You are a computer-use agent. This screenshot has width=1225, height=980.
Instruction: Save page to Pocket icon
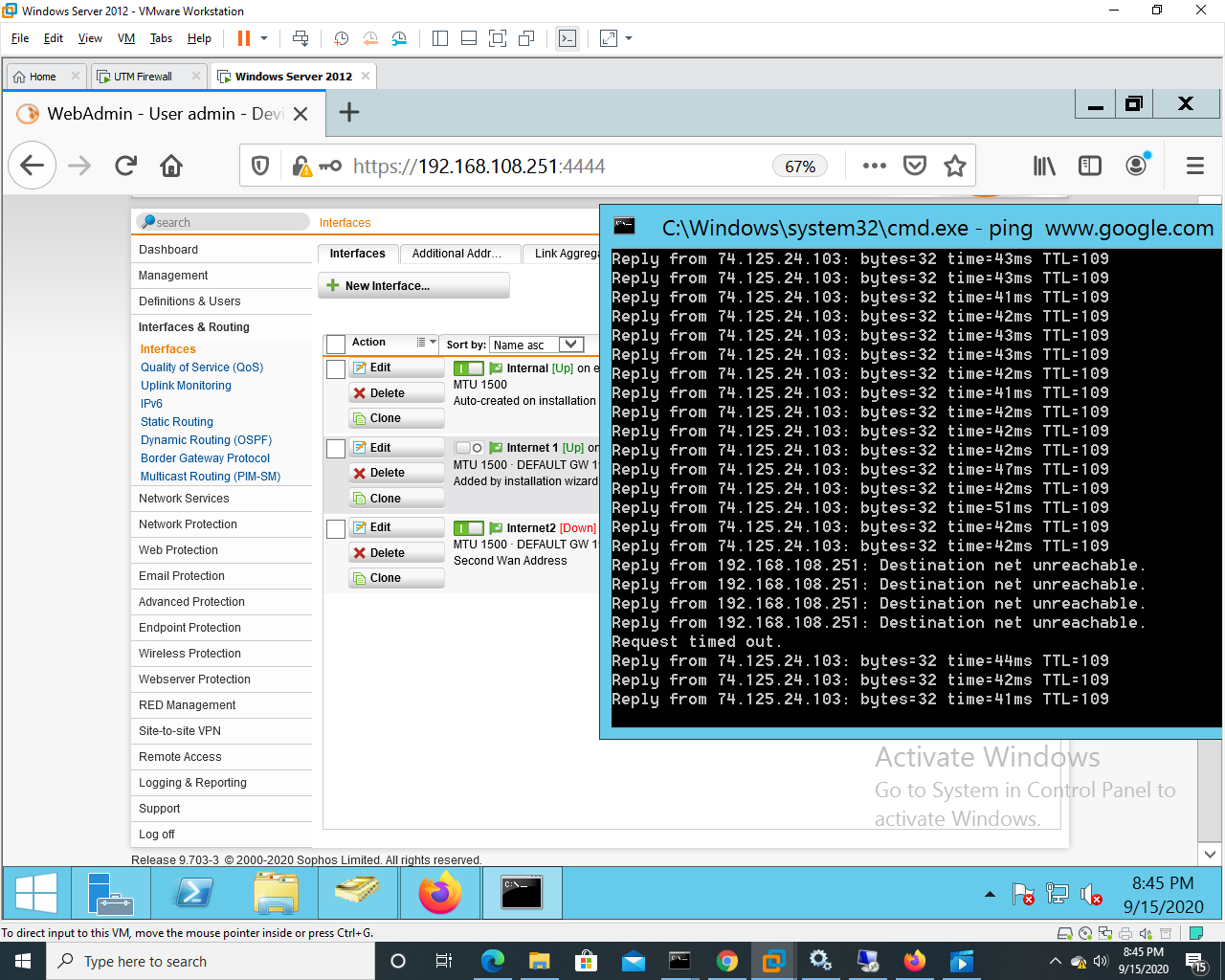915,166
